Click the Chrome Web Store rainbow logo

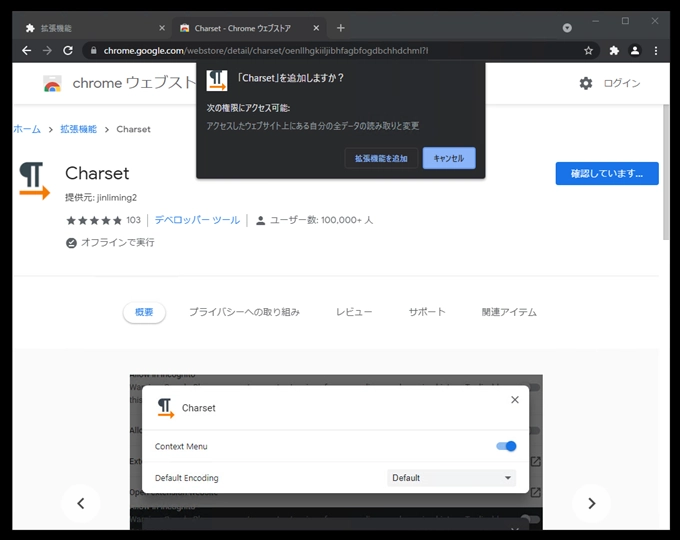[x=52, y=83]
